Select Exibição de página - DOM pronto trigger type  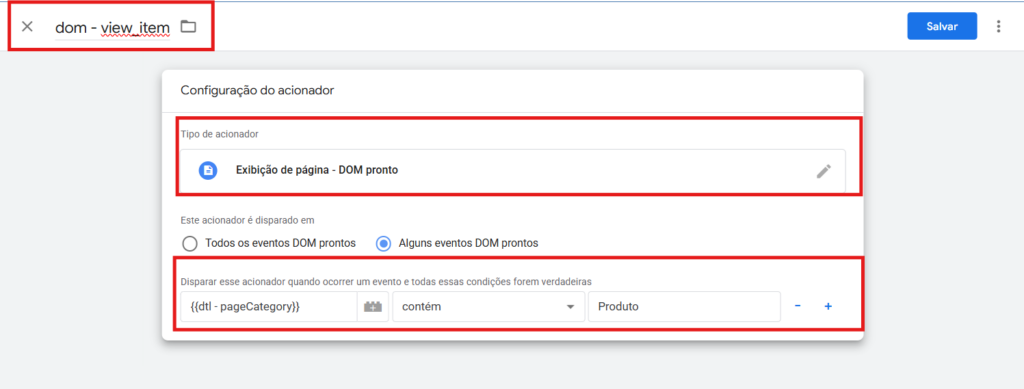(513, 170)
